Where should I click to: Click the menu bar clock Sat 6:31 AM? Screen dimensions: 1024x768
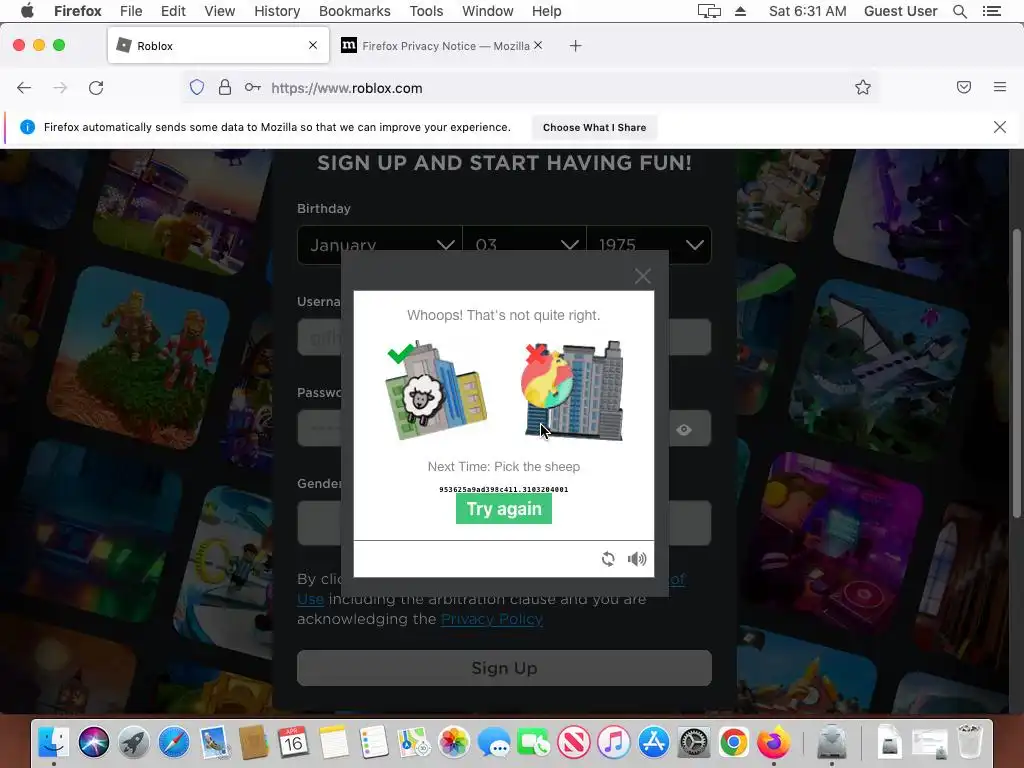808,11
